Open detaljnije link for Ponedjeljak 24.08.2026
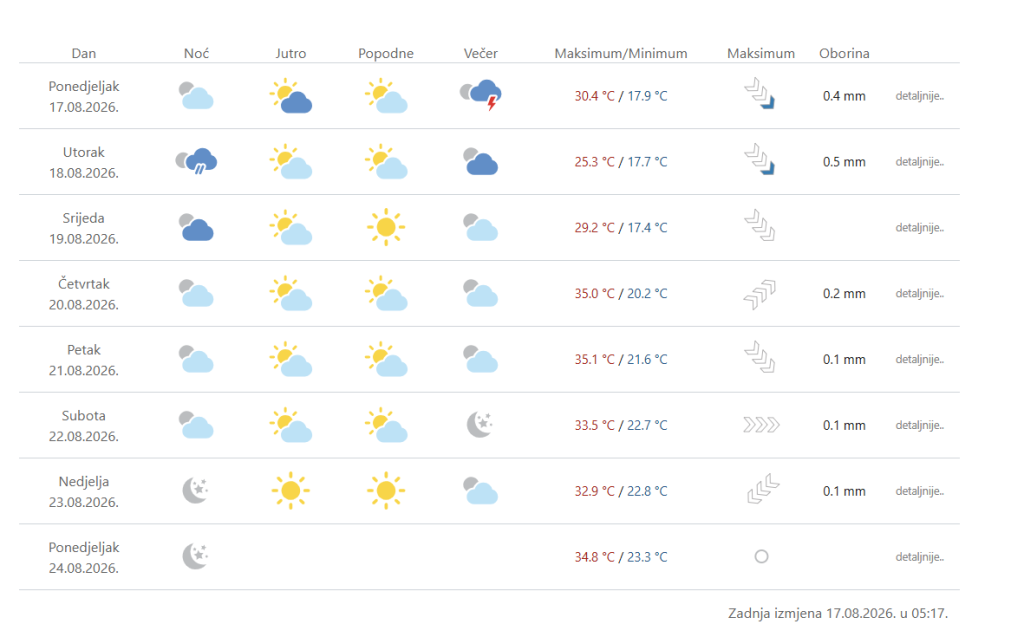The width and height of the screenshot is (1024, 624). pos(920,557)
